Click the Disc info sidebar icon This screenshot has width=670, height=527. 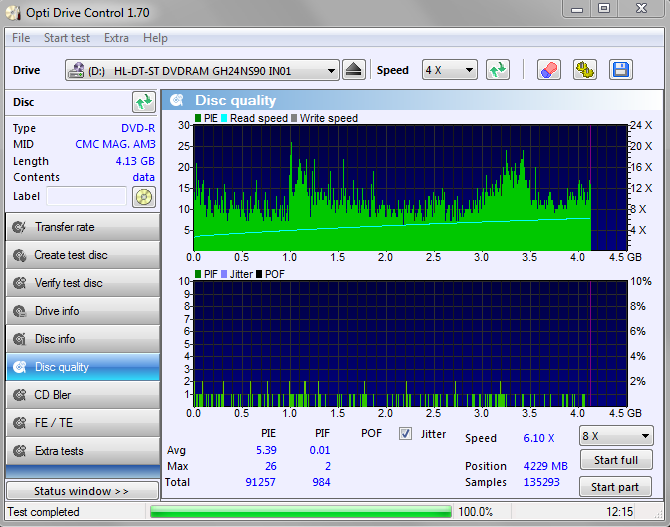tap(19, 339)
